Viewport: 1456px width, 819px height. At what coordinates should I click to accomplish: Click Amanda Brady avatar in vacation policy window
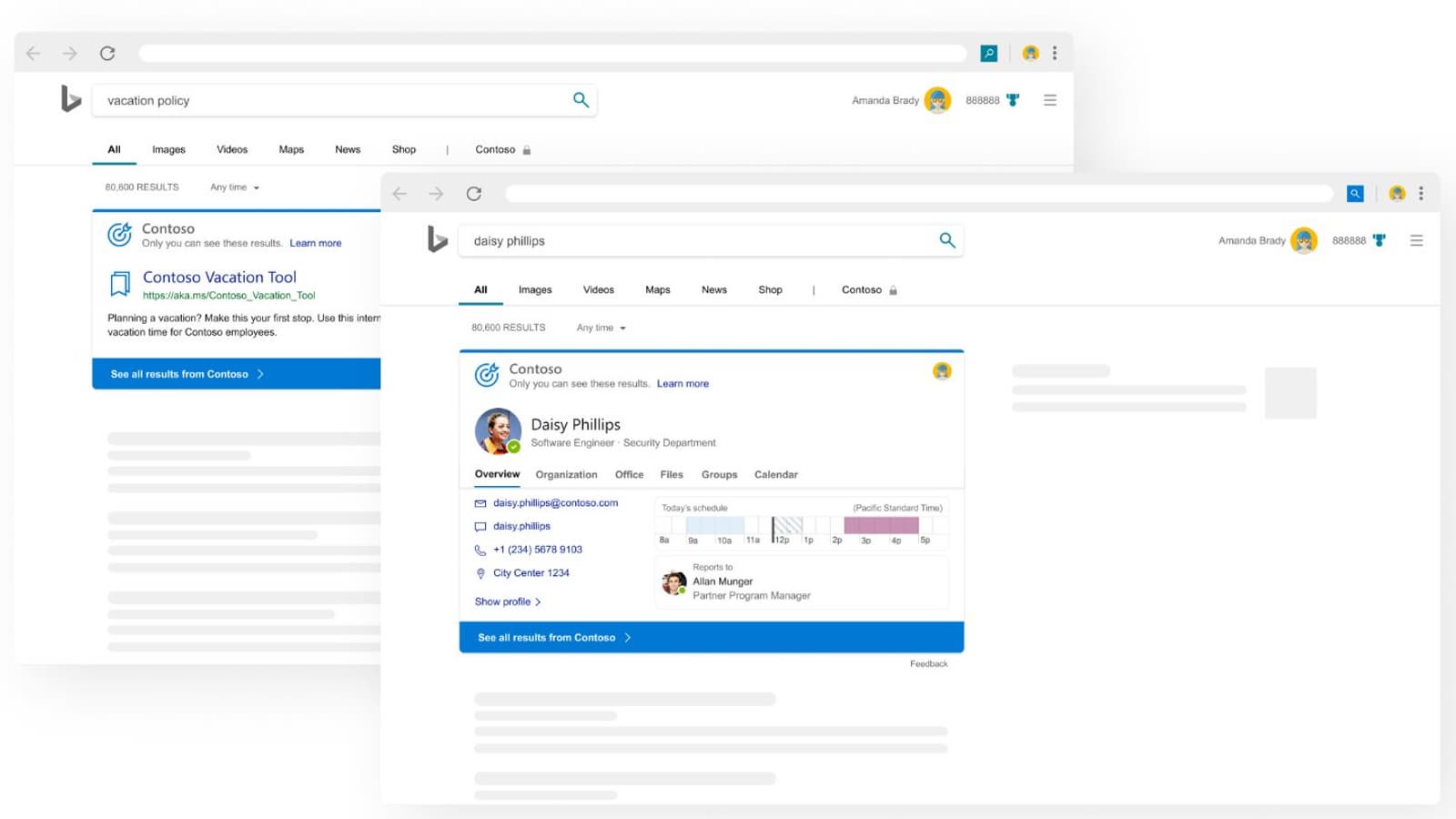[x=937, y=100]
